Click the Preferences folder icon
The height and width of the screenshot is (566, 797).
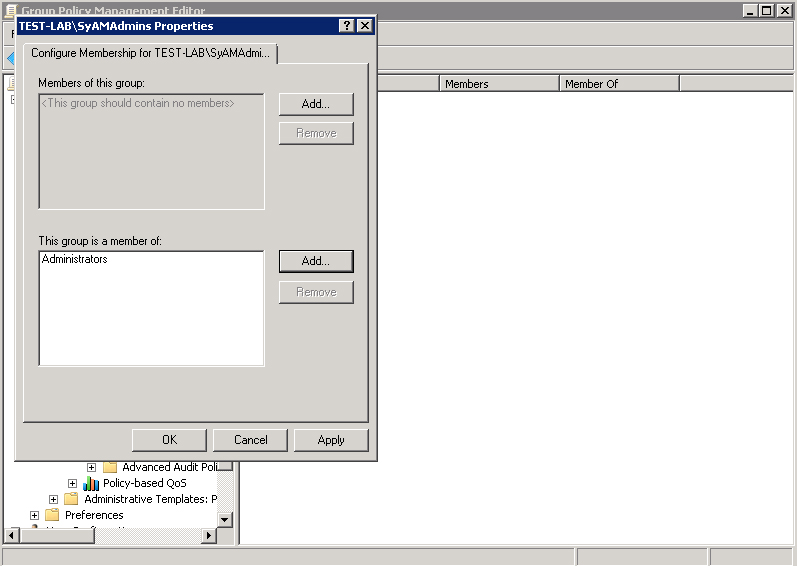pos(52,515)
